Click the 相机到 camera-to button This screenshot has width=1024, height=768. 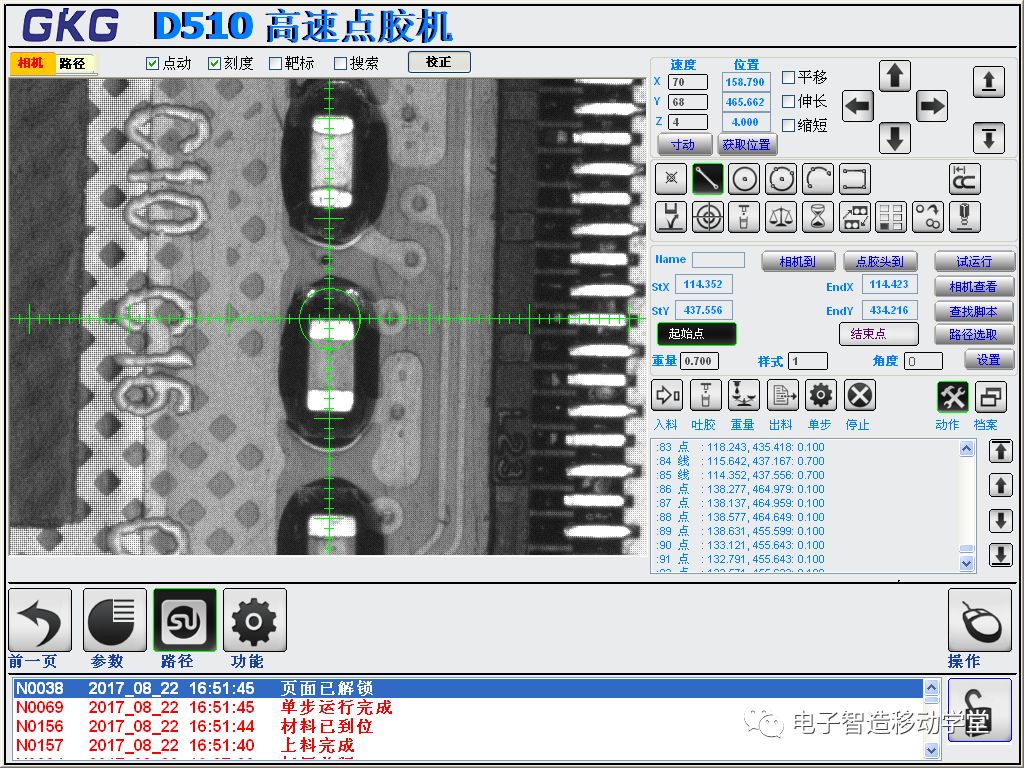(798, 261)
